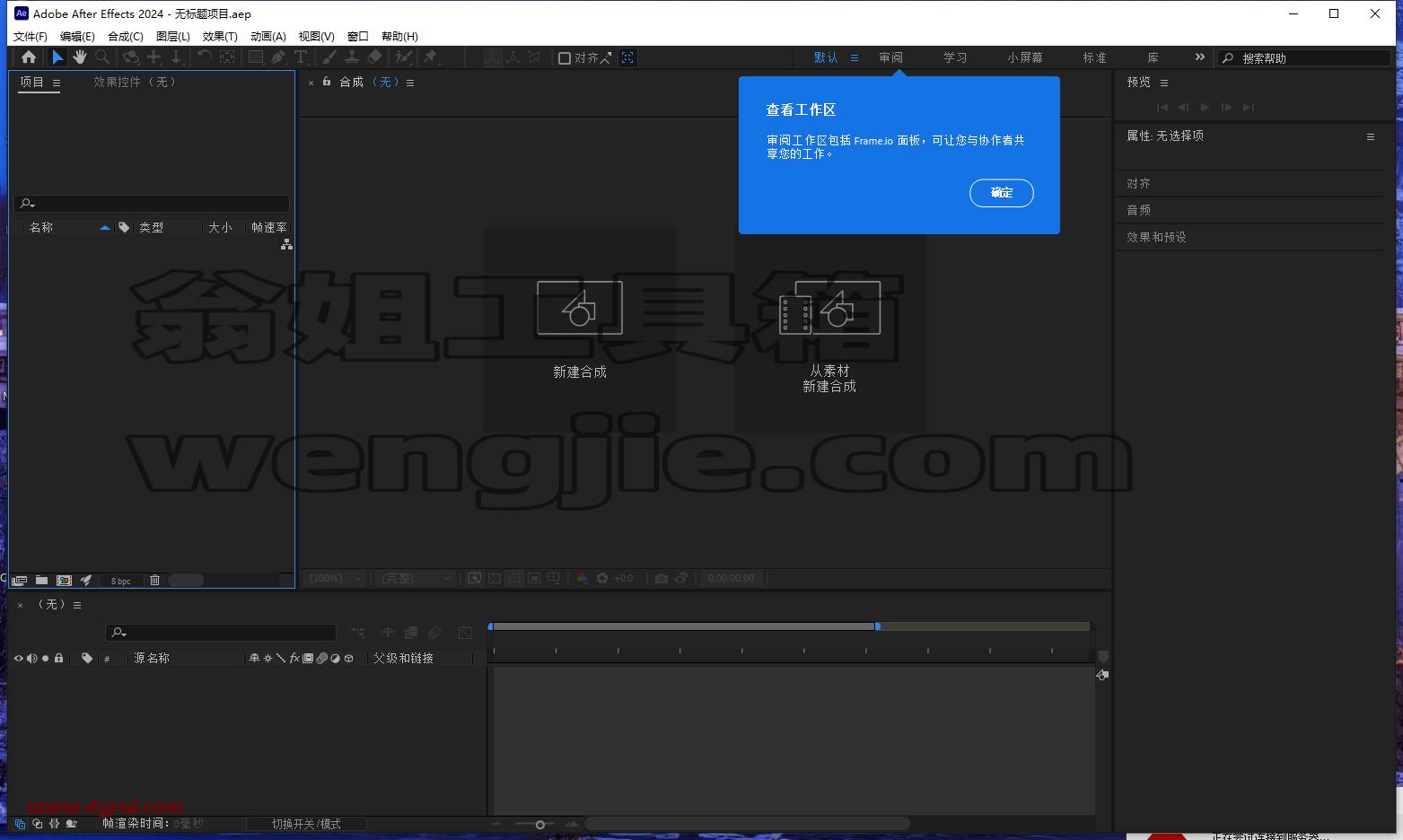Toggle shy layers switch in timeline

[x=387, y=633]
